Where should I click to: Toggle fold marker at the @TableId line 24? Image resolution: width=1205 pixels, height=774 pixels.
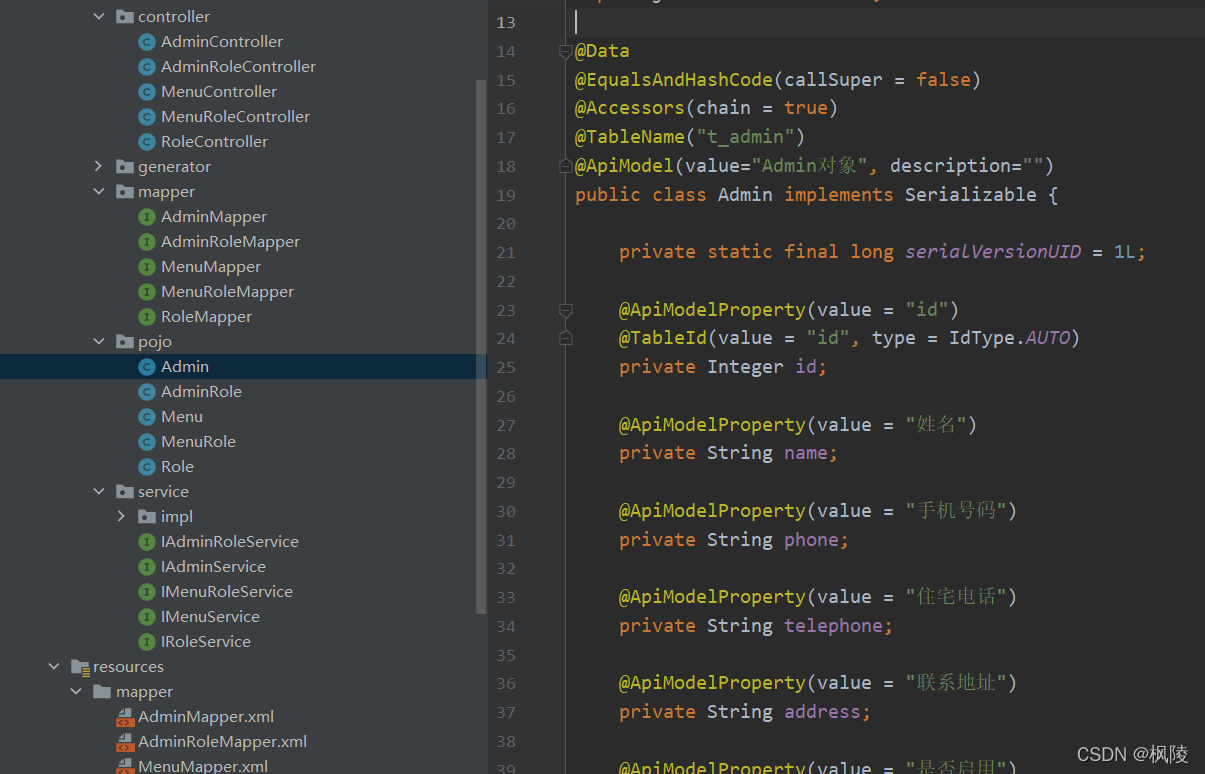565,338
